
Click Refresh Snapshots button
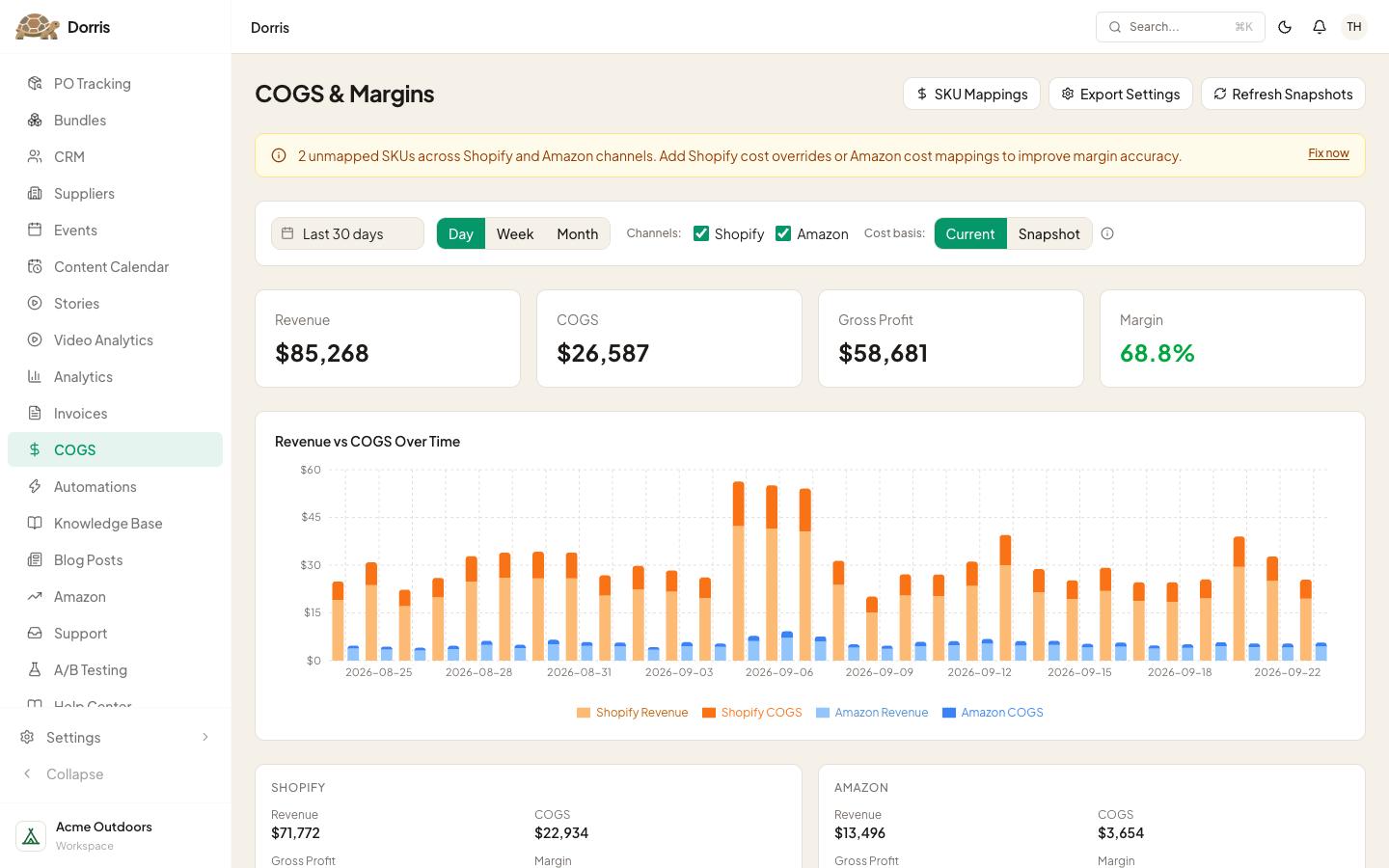(1283, 94)
